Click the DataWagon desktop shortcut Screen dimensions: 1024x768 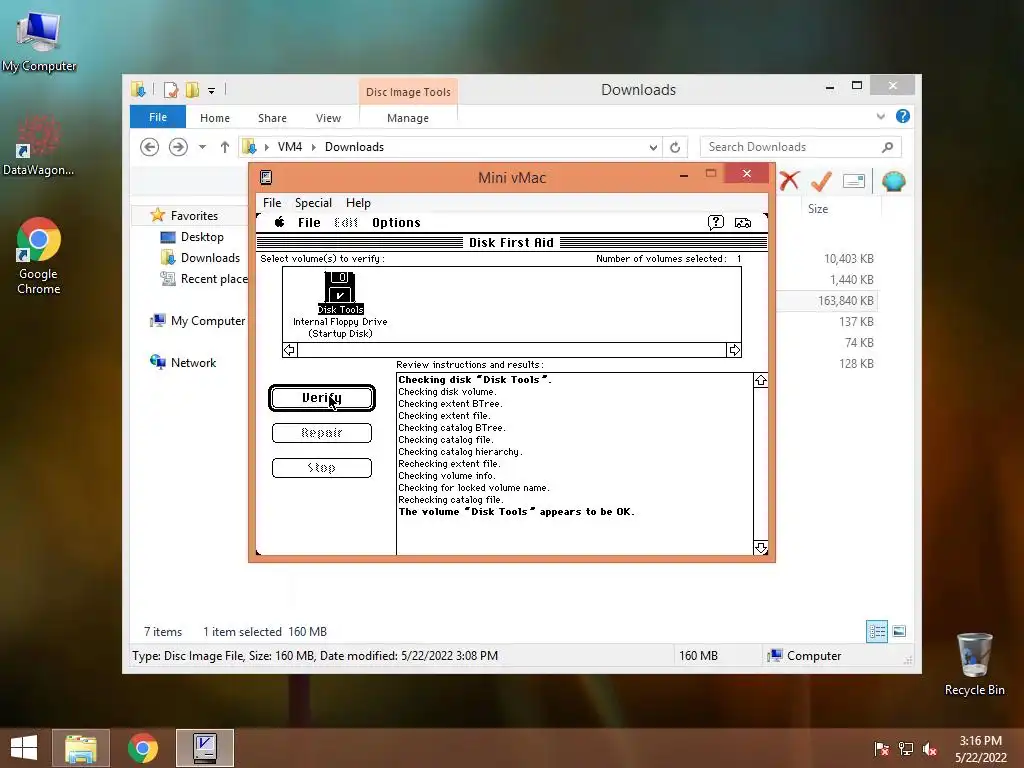click(x=39, y=146)
